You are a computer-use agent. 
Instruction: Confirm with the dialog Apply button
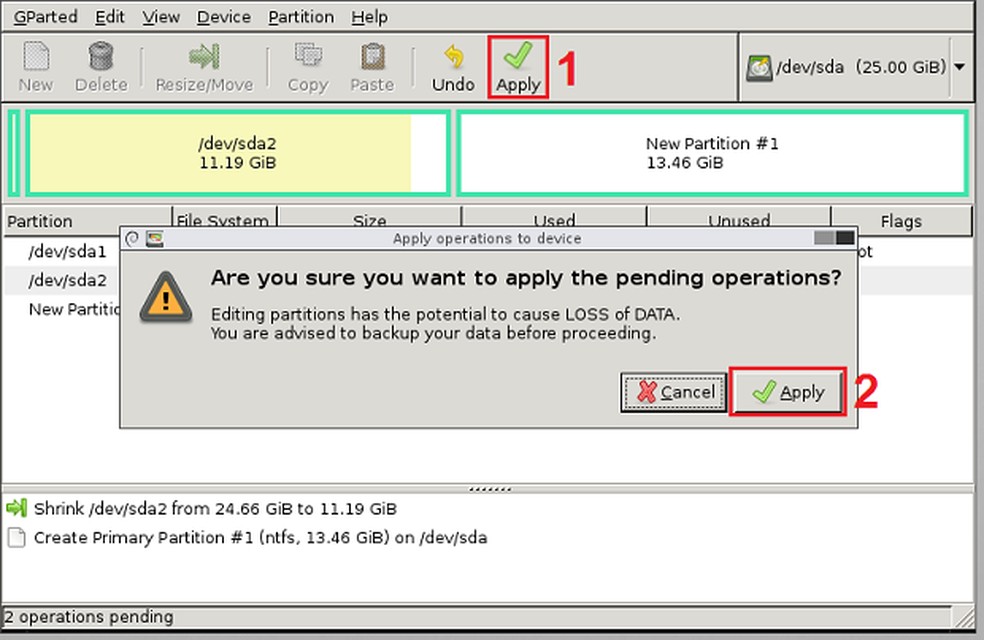[x=788, y=392]
